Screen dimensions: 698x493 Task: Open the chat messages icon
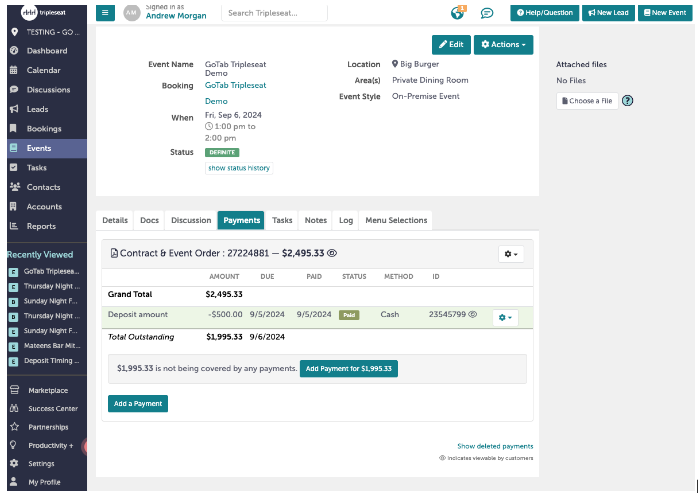[x=487, y=13]
